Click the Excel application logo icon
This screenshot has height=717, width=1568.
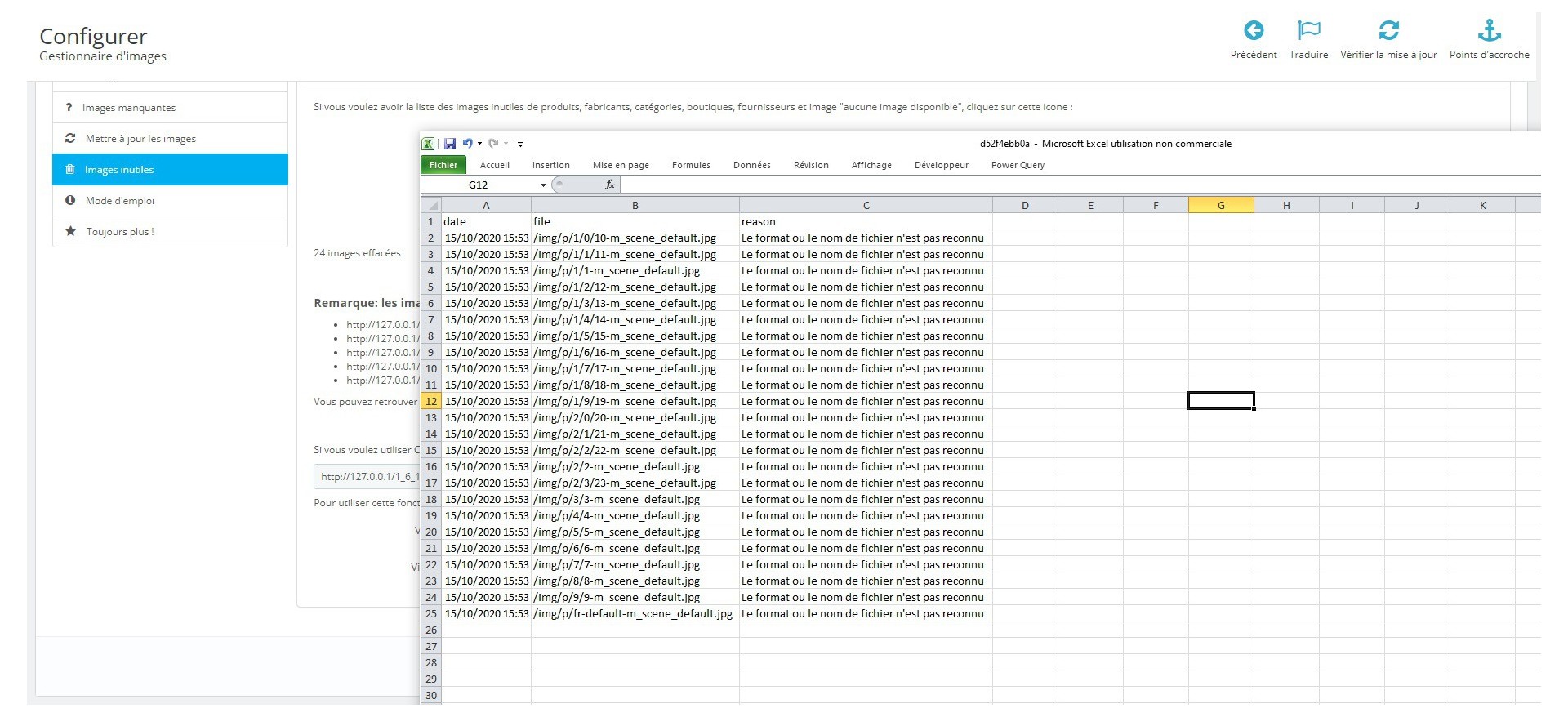point(428,144)
